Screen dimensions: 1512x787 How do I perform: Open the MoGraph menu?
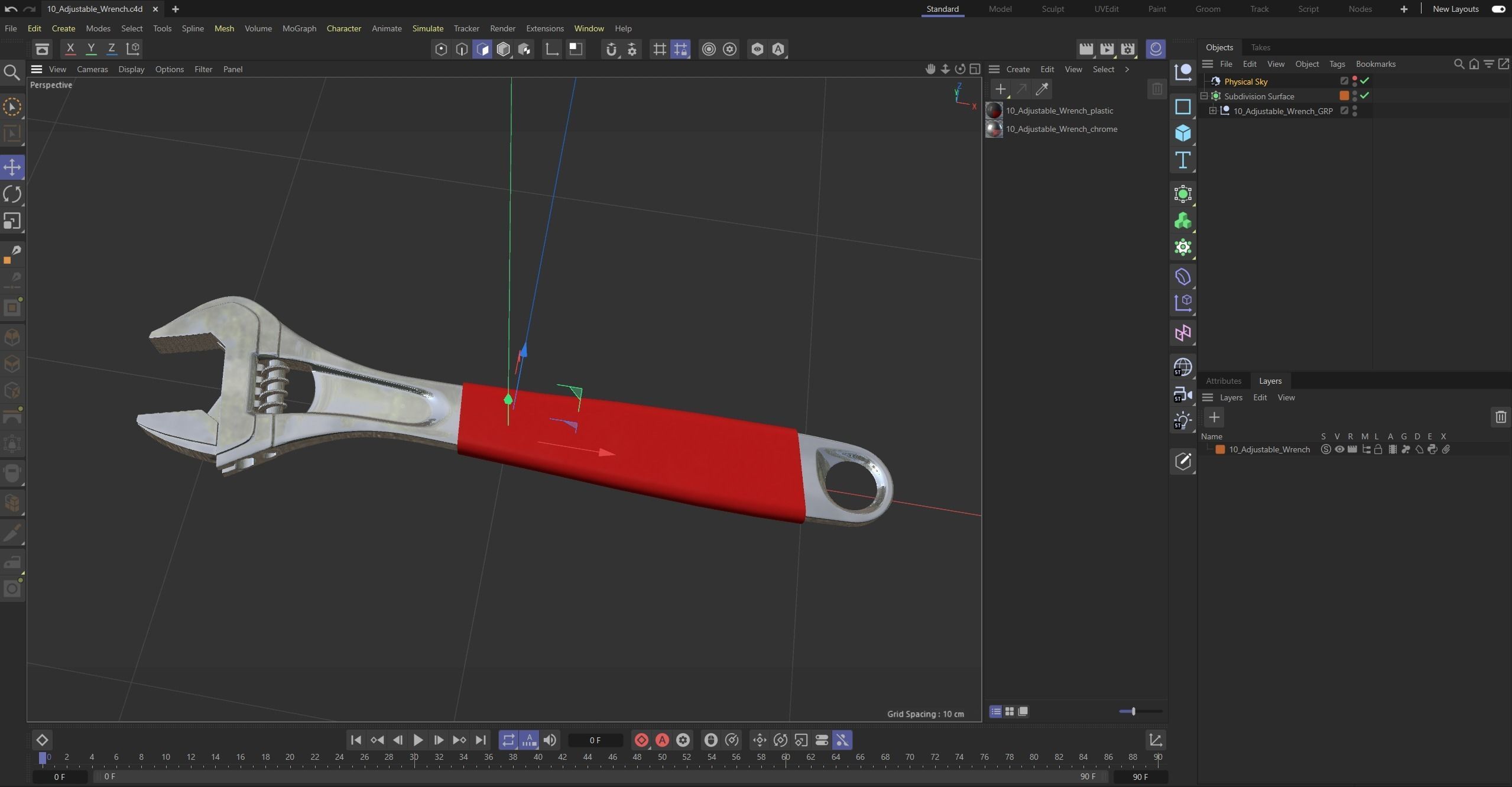click(x=299, y=28)
